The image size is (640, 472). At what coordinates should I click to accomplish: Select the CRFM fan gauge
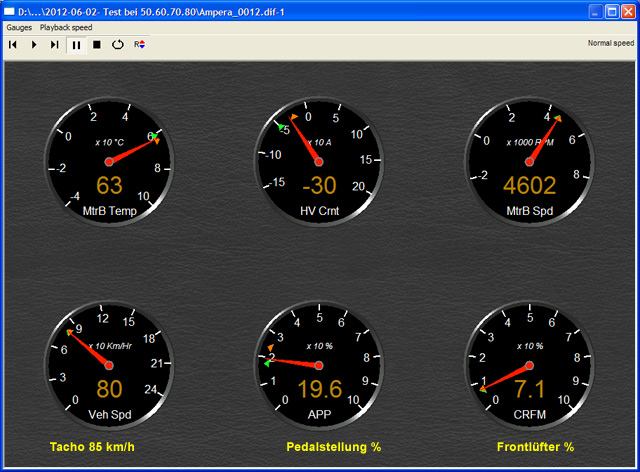[529, 364]
